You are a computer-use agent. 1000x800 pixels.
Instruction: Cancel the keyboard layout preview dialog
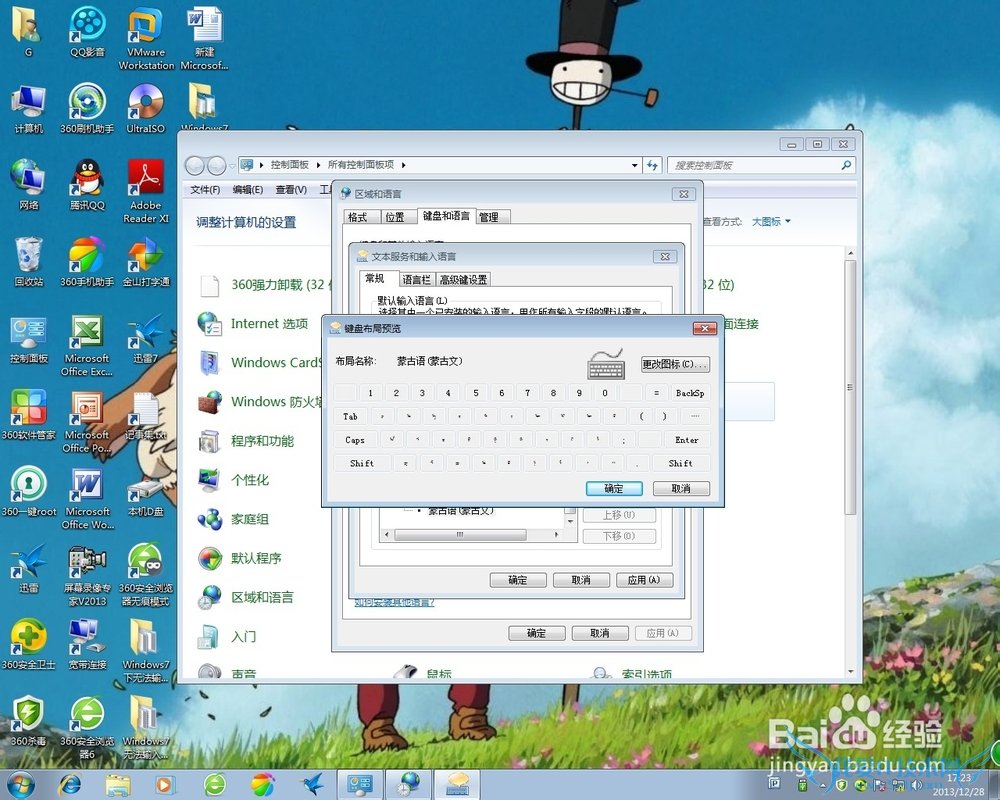click(x=680, y=488)
